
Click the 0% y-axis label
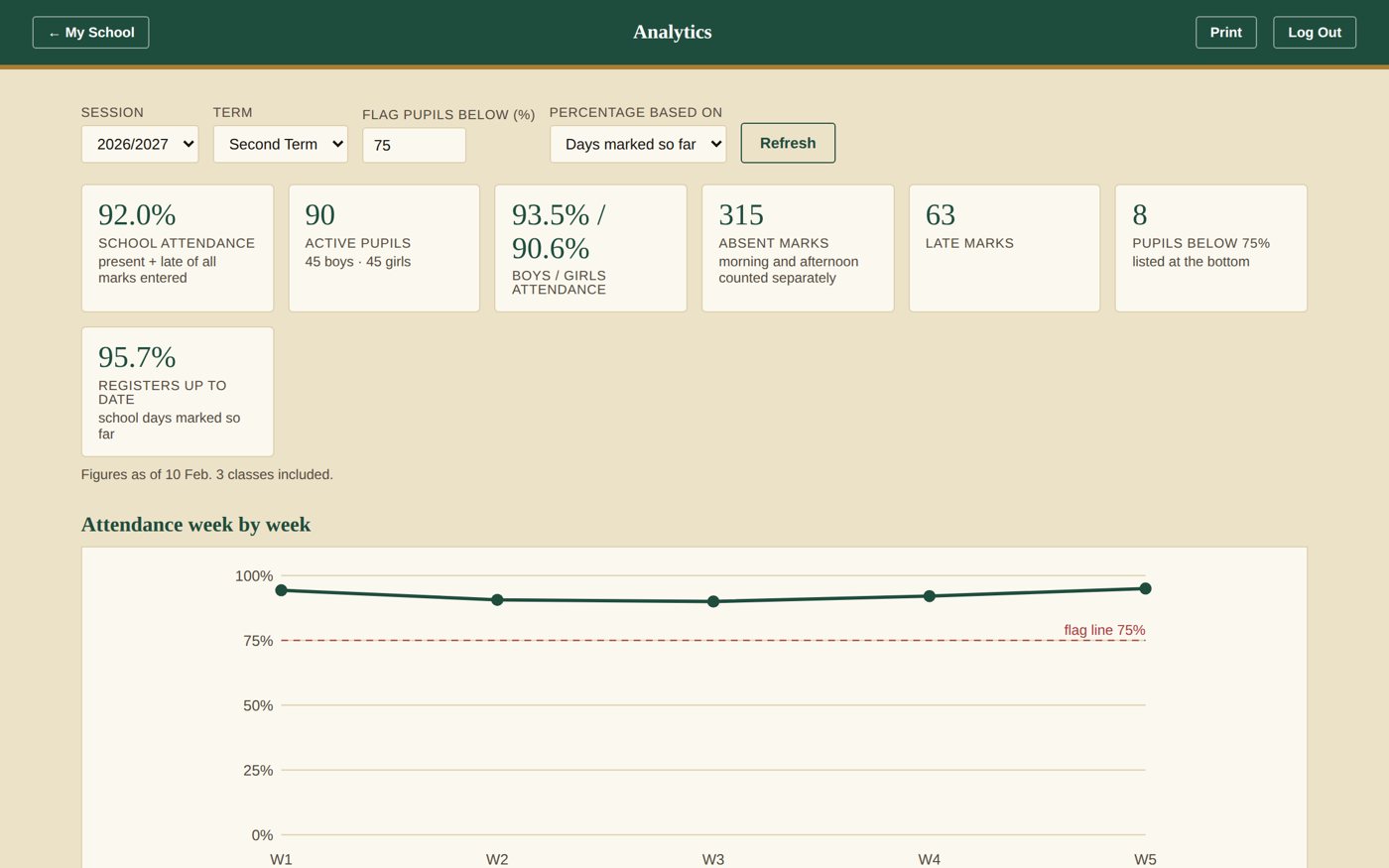pyautogui.click(x=262, y=835)
